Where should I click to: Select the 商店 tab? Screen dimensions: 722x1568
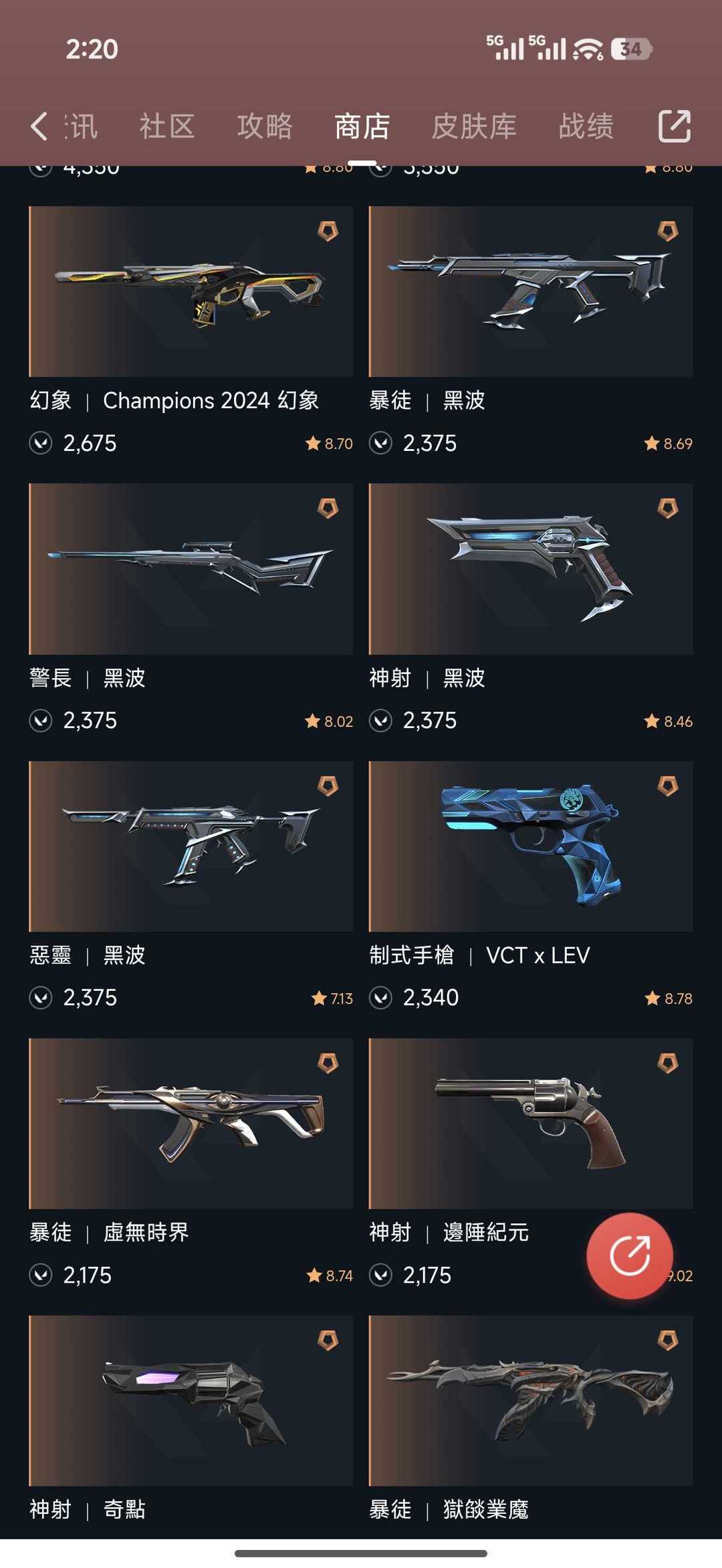click(362, 126)
